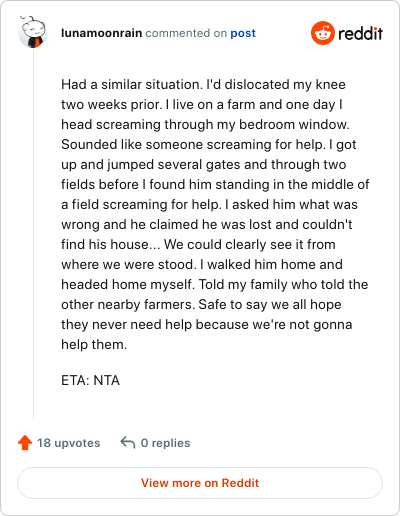
Task: Click the "fields before I found him" line
Action: [215, 184]
